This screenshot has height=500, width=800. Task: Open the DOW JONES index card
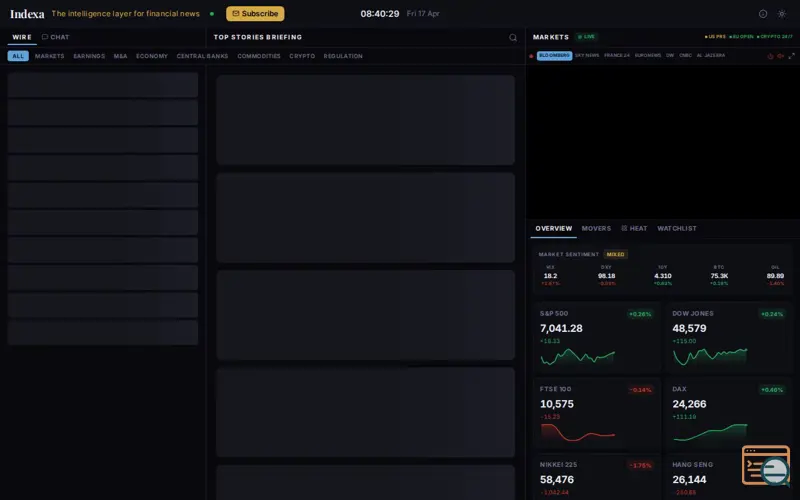click(x=729, y=338)
